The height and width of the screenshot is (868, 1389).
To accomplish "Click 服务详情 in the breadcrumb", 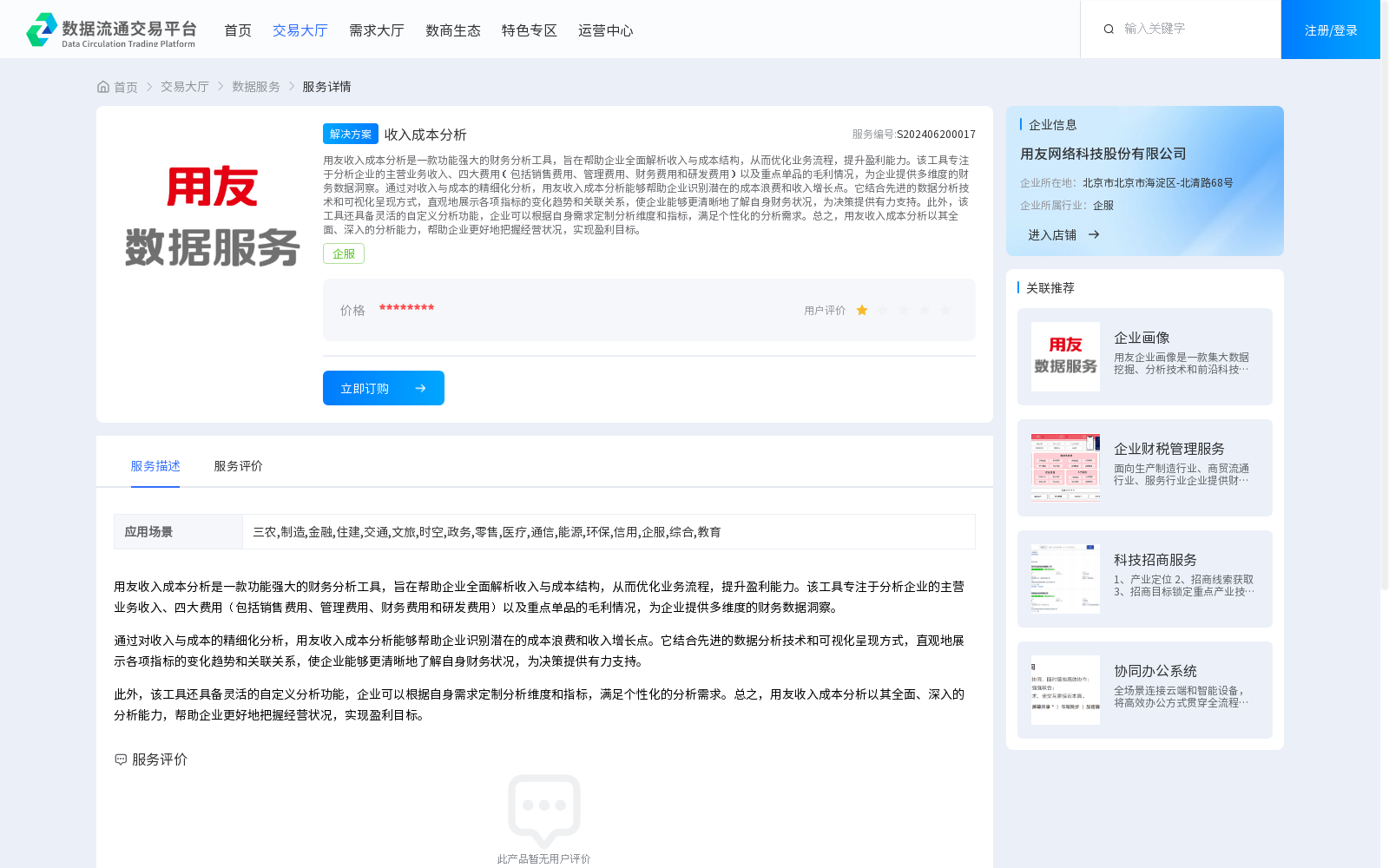I will 326,87.
